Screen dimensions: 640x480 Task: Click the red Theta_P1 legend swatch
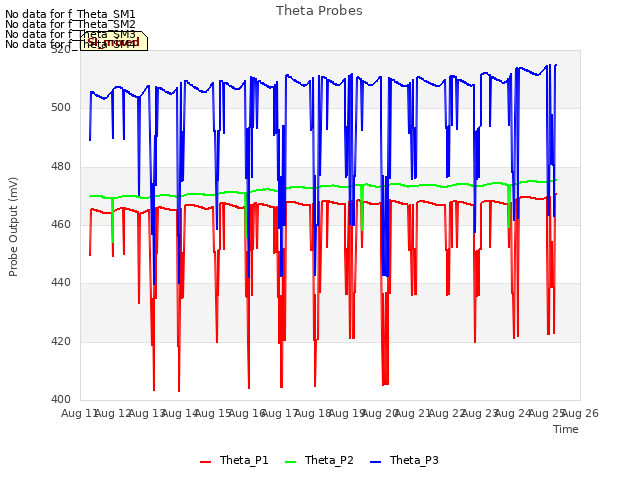[x=205, y=462]
